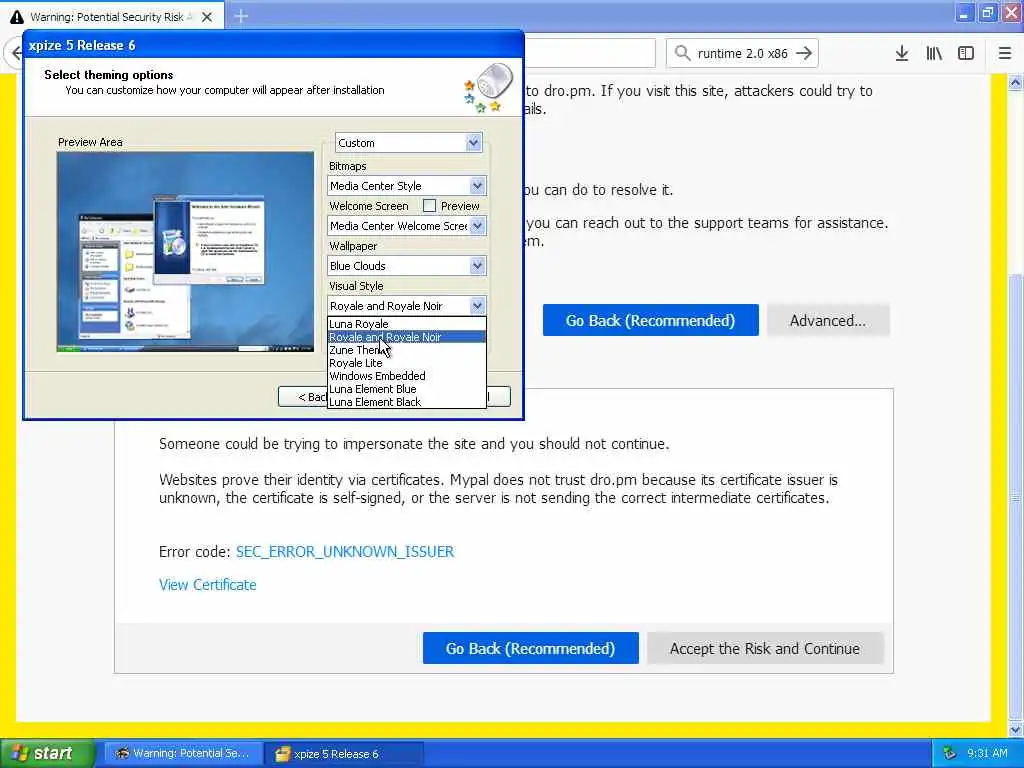Choose Windows Embedded visual style
Image resolution: width=1024 pixels, height=768 pixels.
point(406,376)
